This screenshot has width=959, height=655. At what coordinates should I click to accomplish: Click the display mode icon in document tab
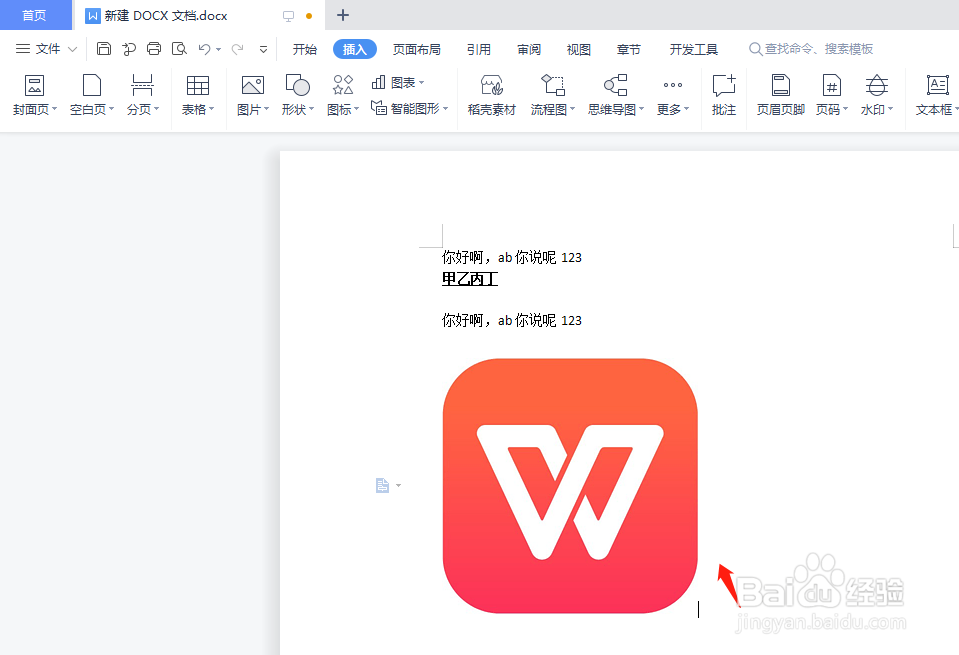(x=288, y=16)
